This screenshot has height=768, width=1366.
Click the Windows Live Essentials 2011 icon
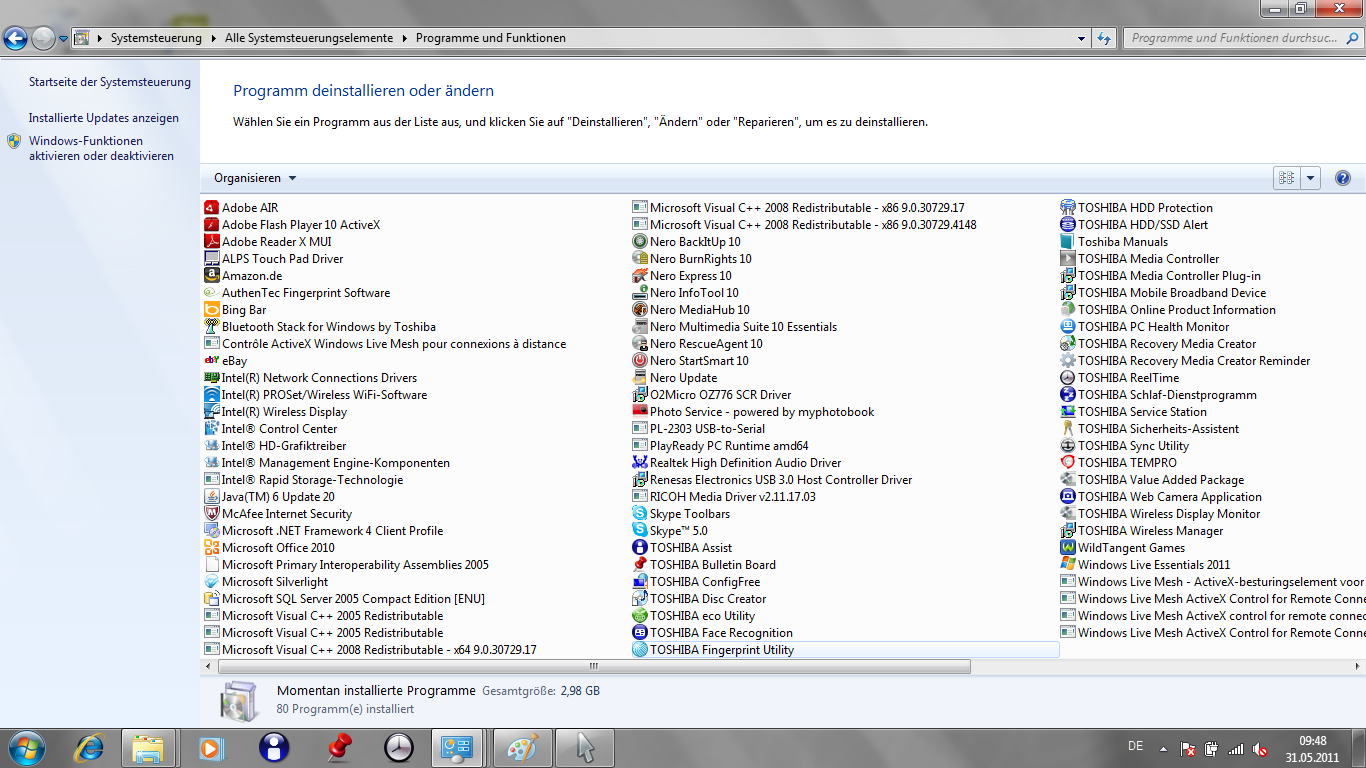[1068, 565]
